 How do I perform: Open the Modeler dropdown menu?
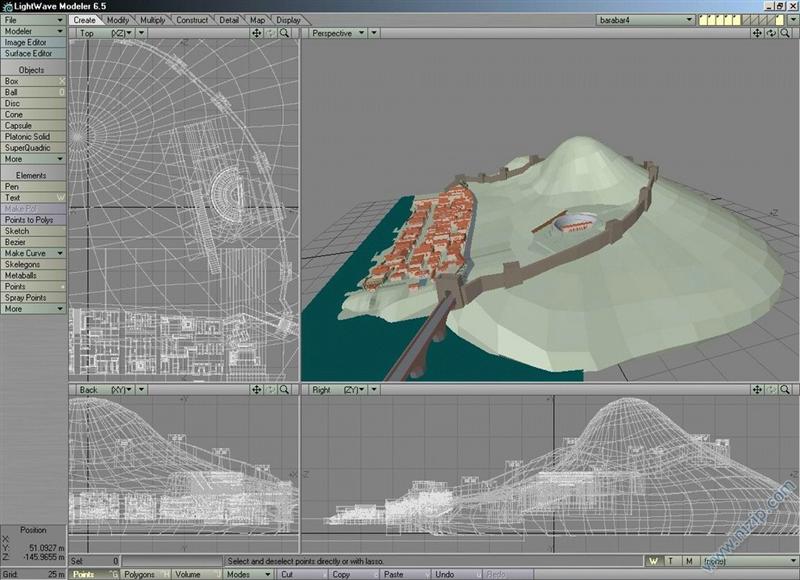[33, 31]
